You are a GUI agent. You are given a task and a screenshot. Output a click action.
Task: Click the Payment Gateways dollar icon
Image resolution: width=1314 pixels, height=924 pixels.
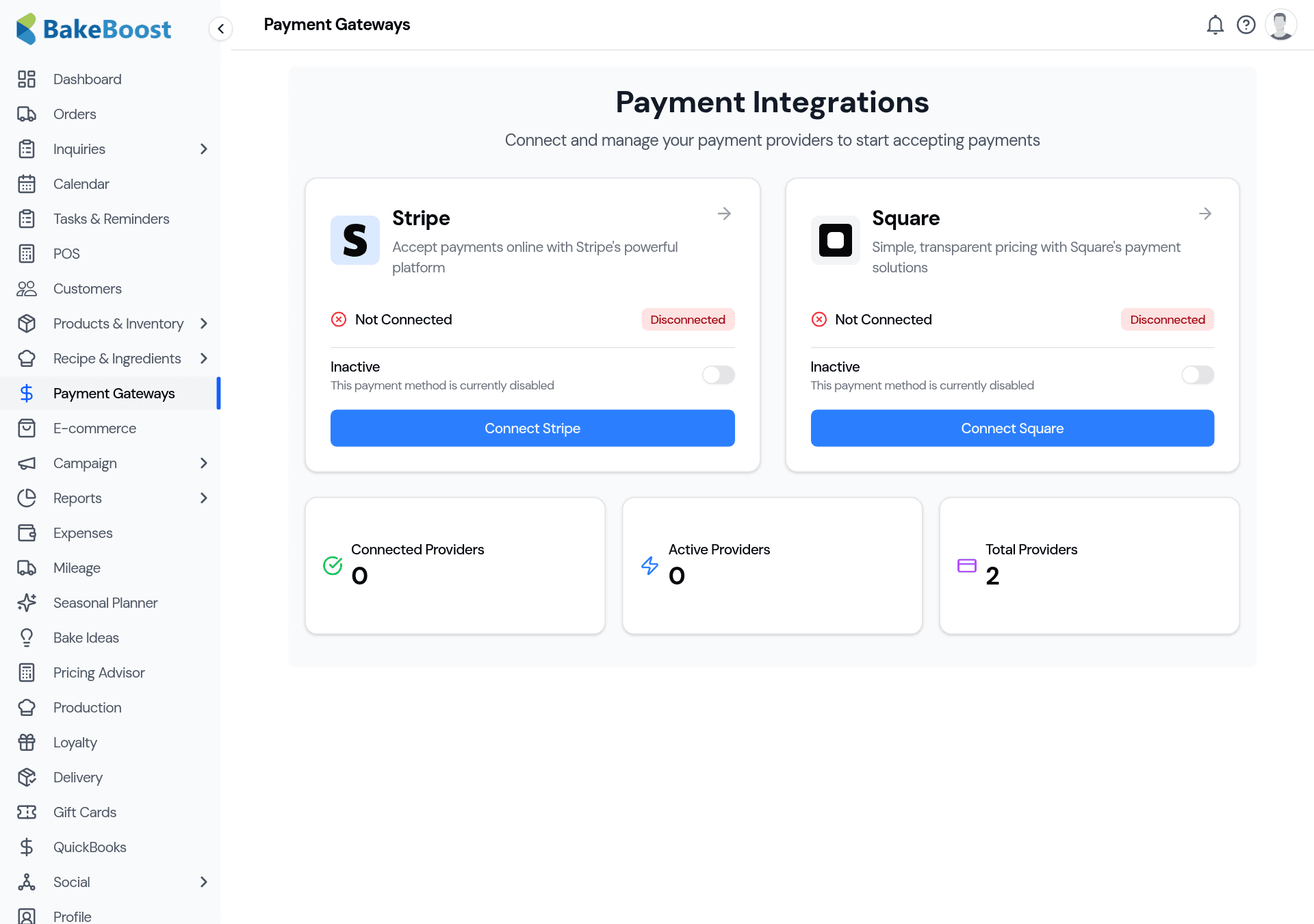[x=27, y=394]
